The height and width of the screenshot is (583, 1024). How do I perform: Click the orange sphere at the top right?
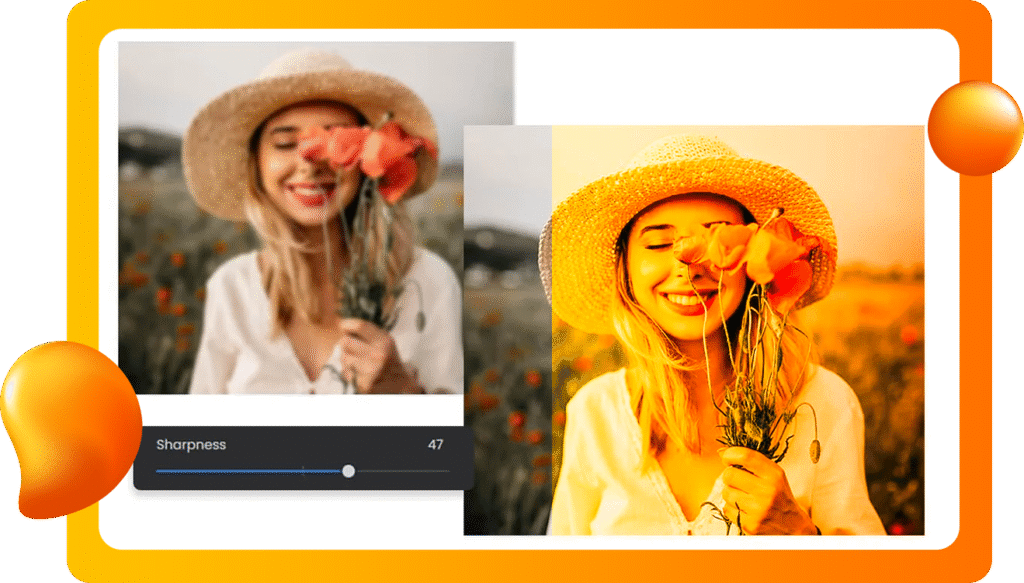point(975,128)
